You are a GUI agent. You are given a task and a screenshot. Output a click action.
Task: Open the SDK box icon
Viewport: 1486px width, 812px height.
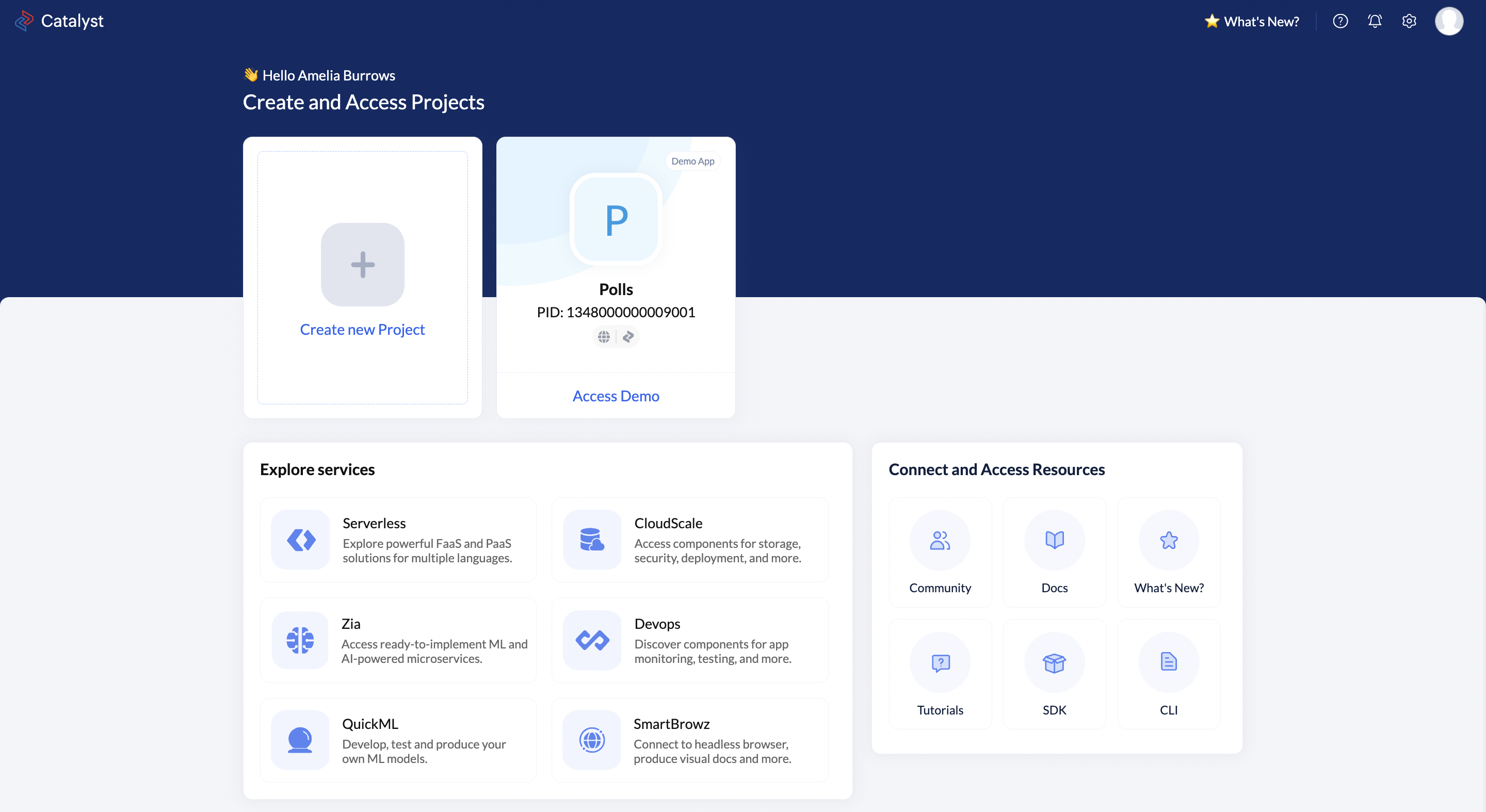pyautogui.click(x=1054, y=662)
